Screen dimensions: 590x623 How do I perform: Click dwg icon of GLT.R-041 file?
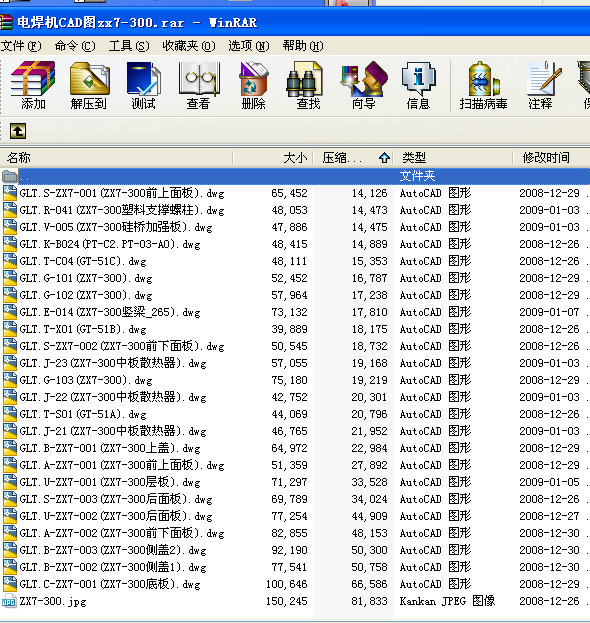click(10, 210)
